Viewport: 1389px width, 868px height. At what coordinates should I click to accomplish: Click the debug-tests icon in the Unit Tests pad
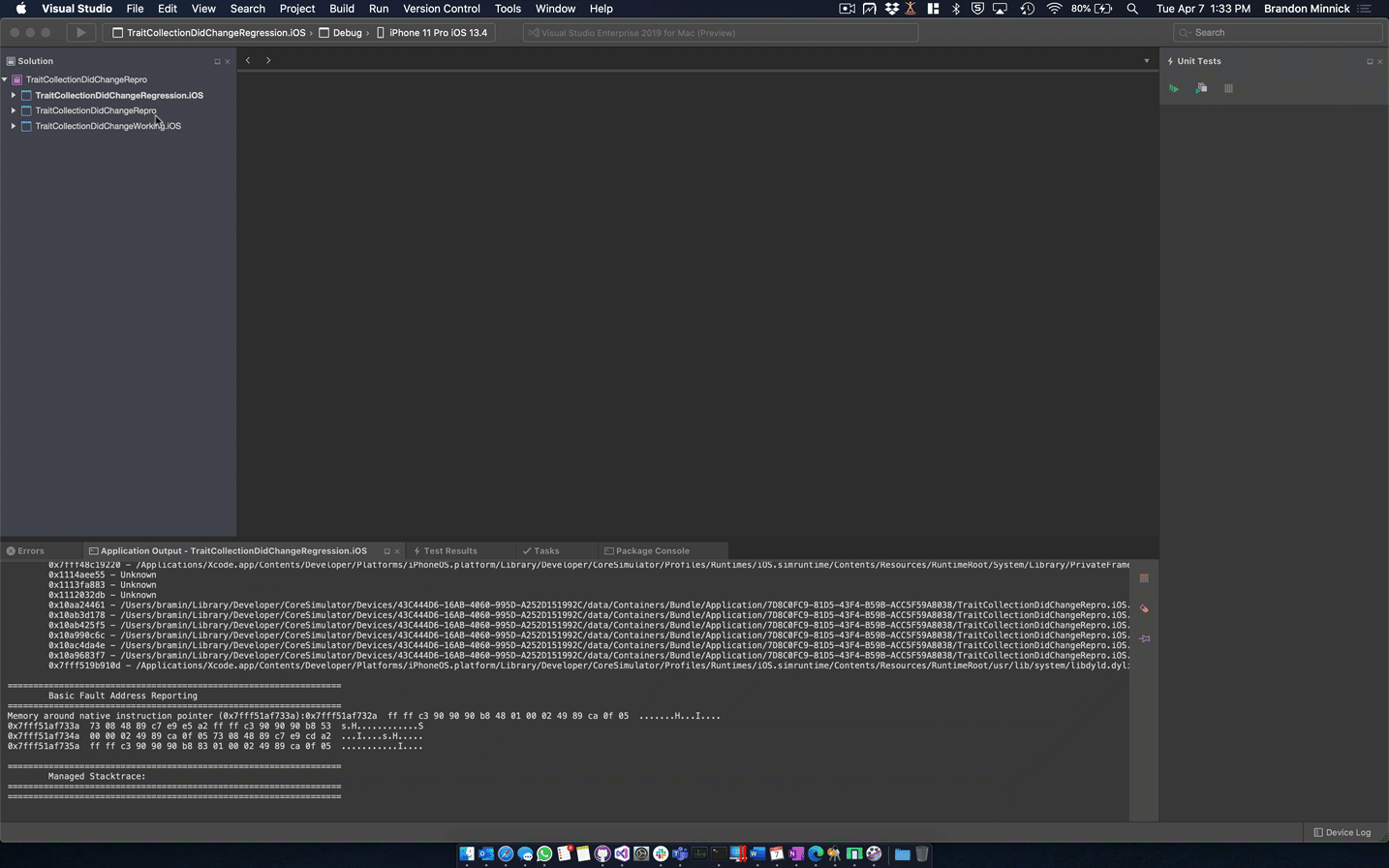(x=1201, y=88)
